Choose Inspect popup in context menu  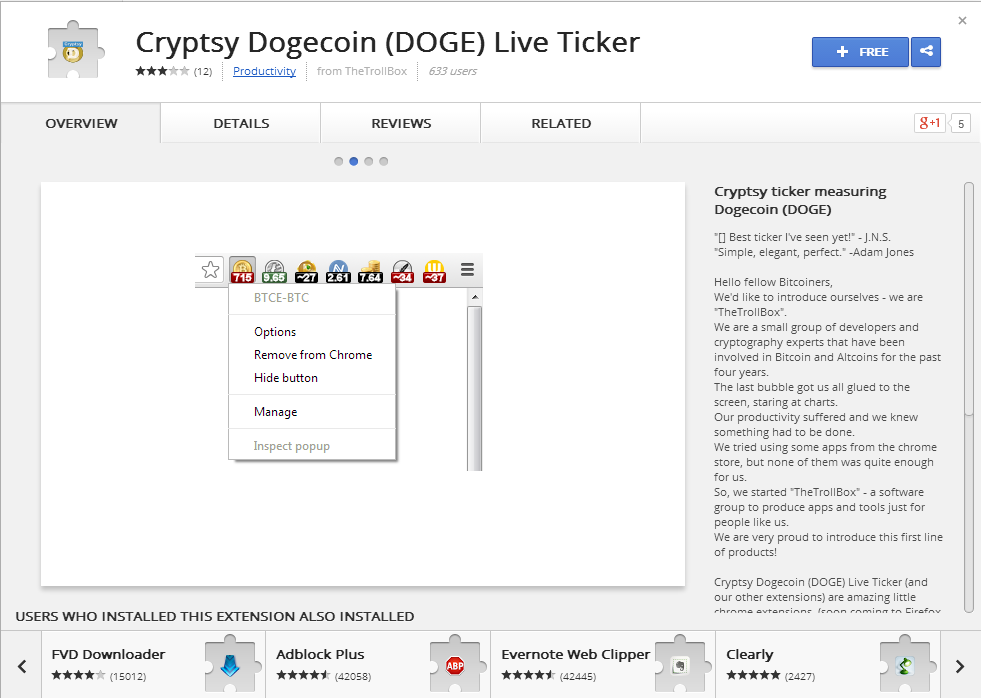click(x=313, y=446)
